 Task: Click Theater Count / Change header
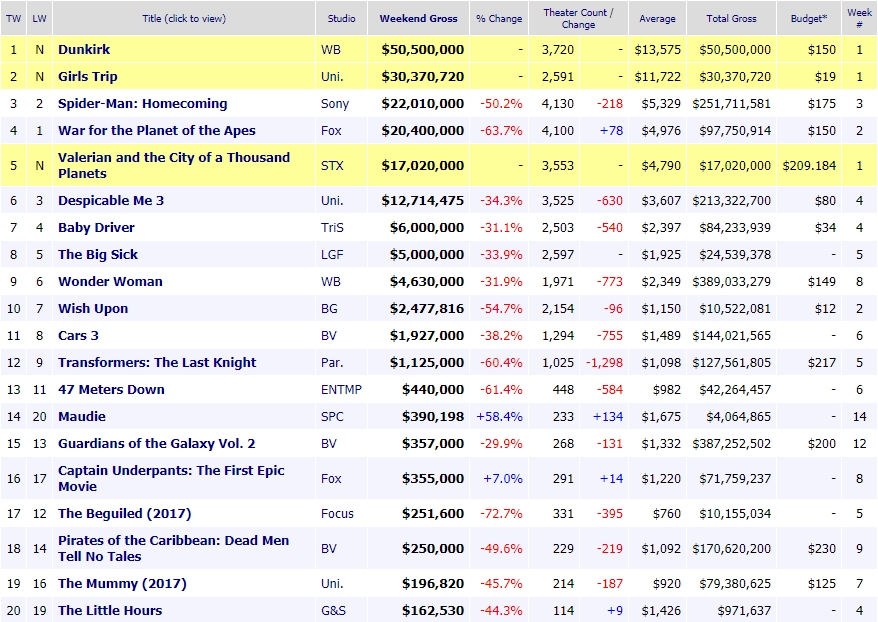click(578, 18)
